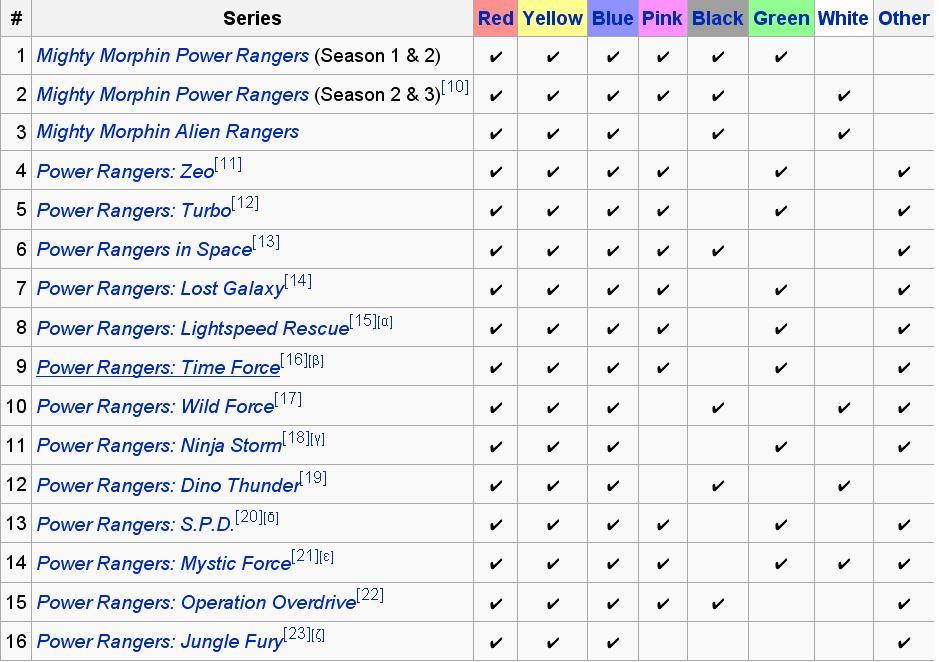Viewport: 939px width, 662px height.
Task: Open the White column header link
Action: (843, 19)
